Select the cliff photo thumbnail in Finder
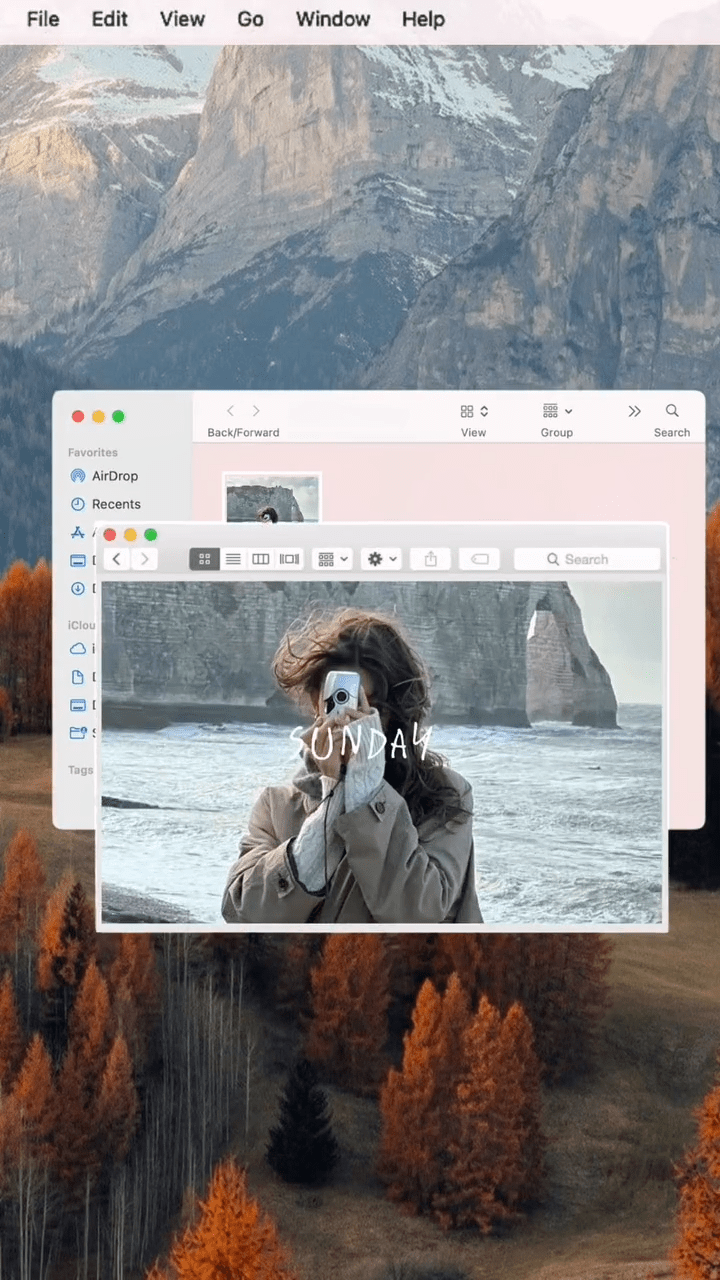 271,498
